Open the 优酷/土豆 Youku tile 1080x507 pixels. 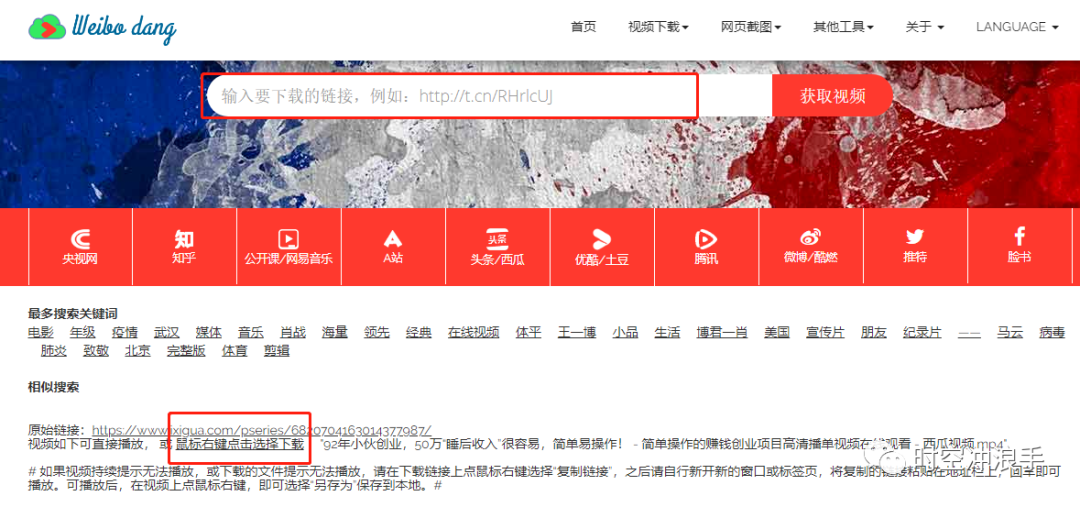602,247
